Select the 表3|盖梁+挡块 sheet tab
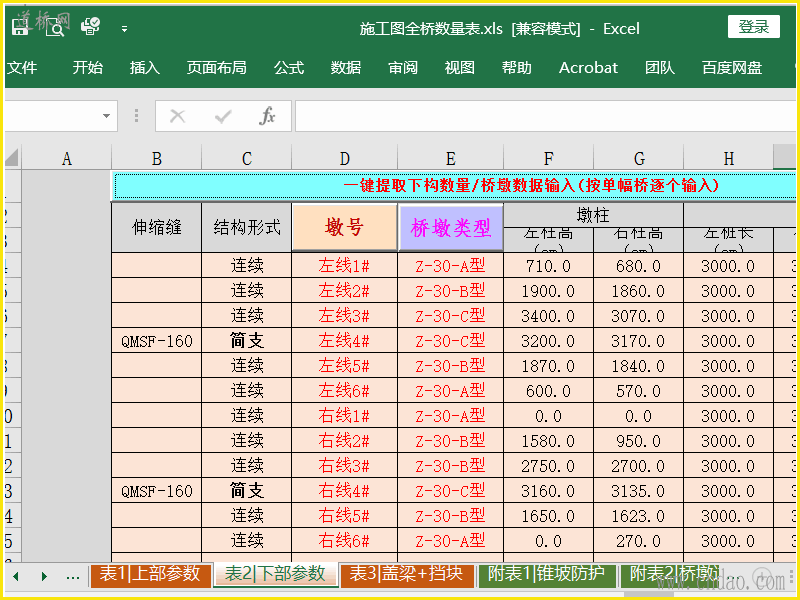800x600 pixels. click(406, 574)
